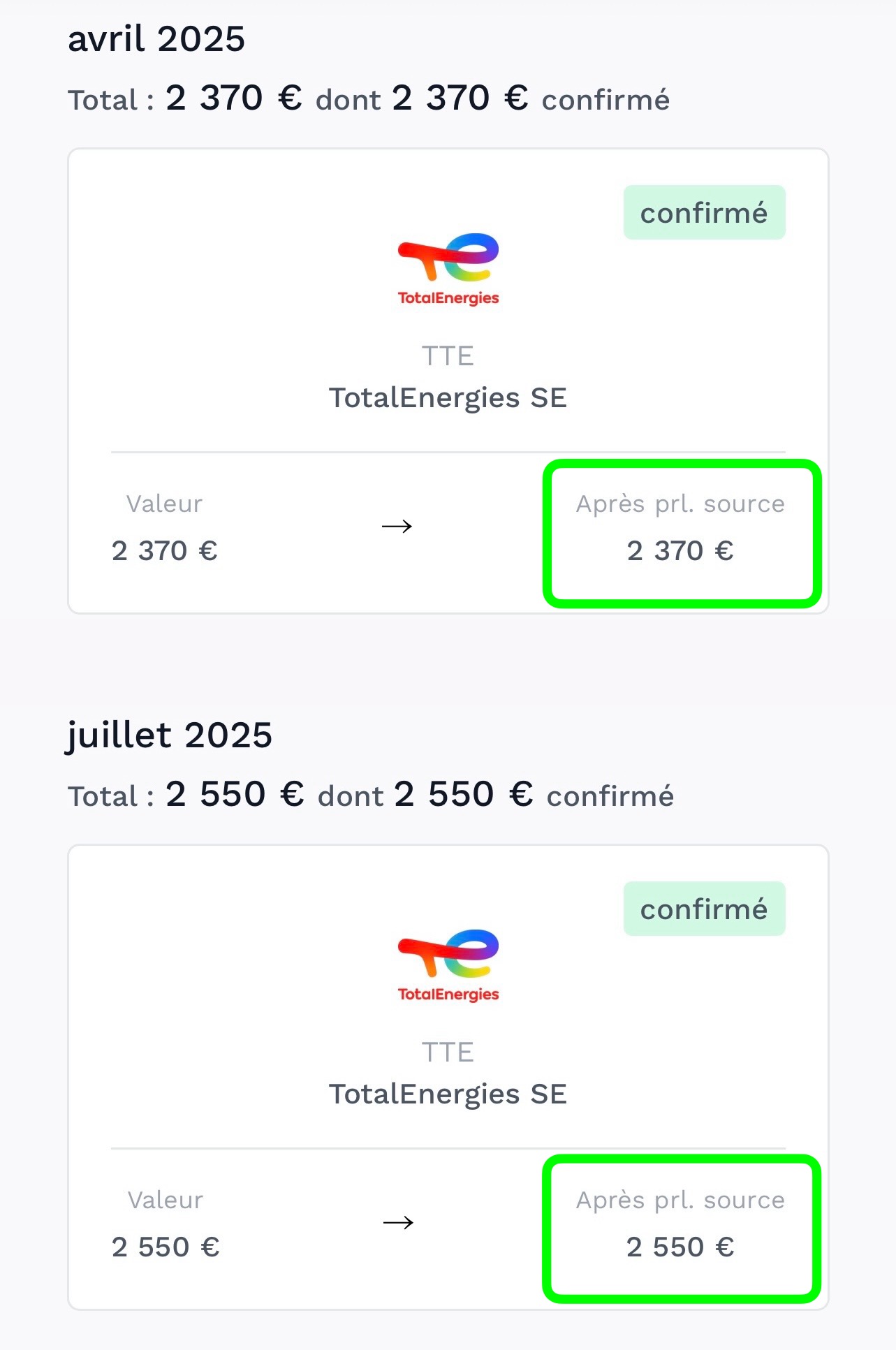Click the arrow icon in the juillet card
Image resolution: width=896 pixels, height=1350 pixels.
(x=399, y=1222)
